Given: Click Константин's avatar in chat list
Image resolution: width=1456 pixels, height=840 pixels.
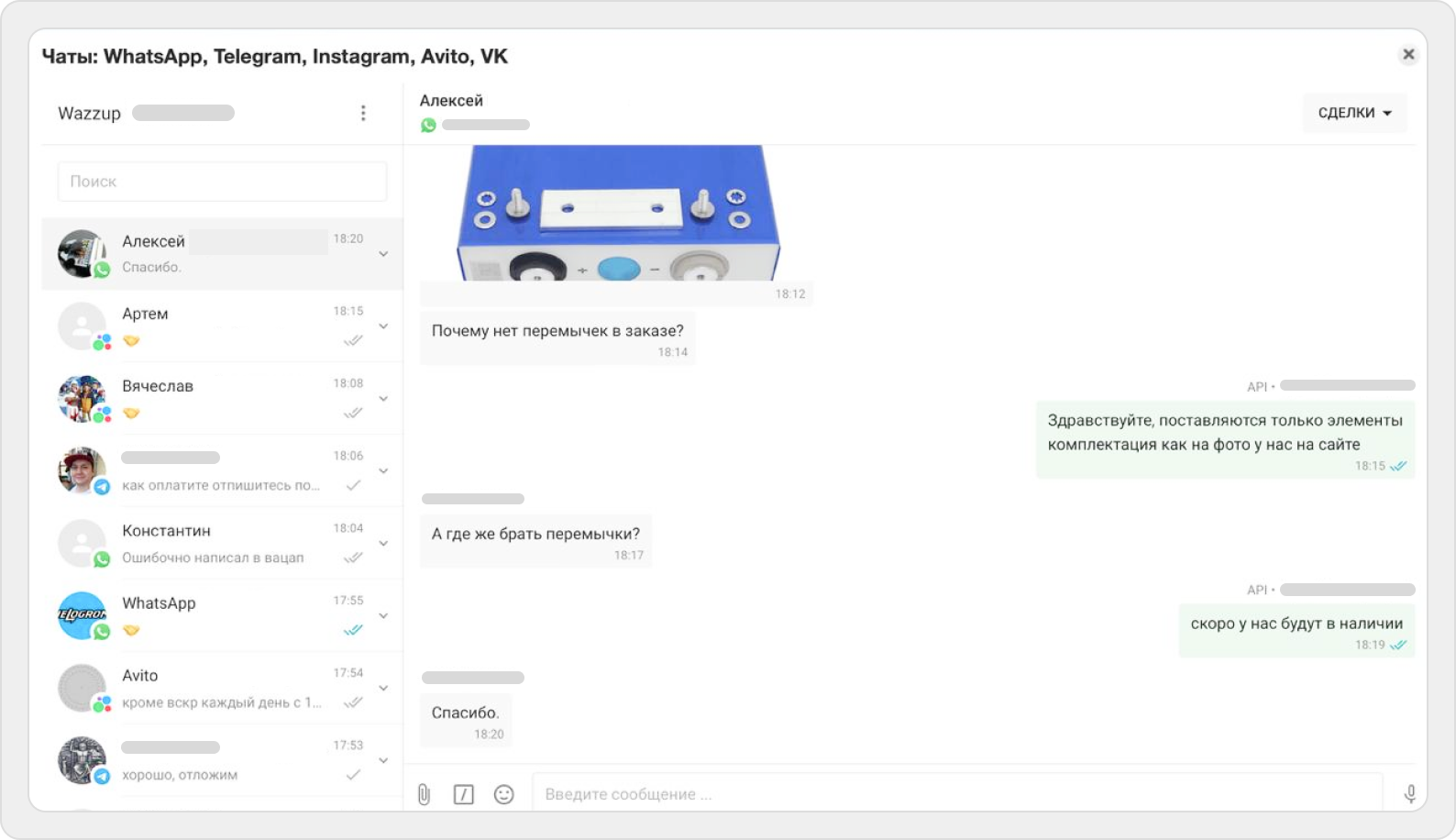Looking at the screenshot, I should click(x=83, y=544).
